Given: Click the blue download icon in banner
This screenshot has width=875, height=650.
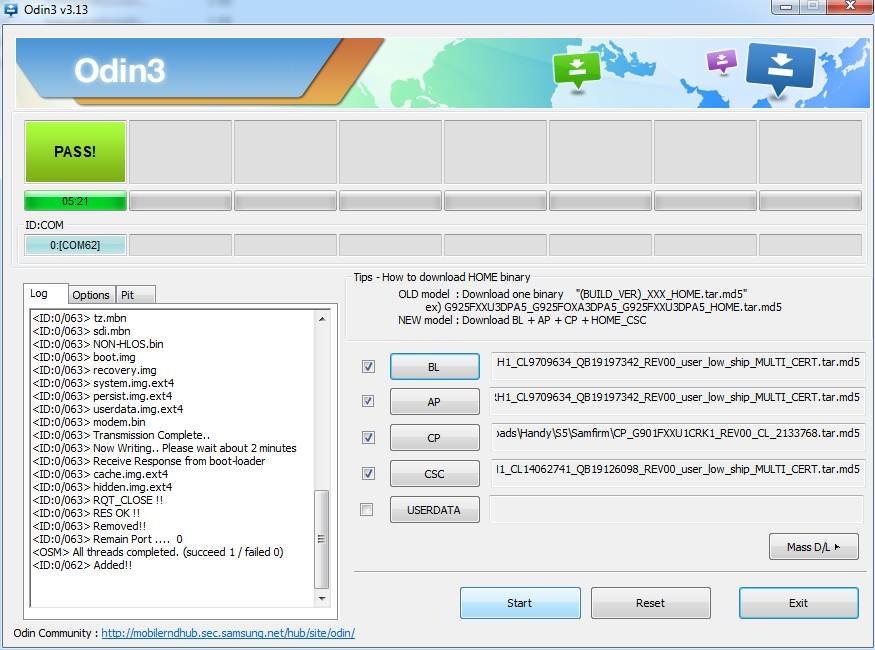Looking at the screenshot, I should click(781, 69).
